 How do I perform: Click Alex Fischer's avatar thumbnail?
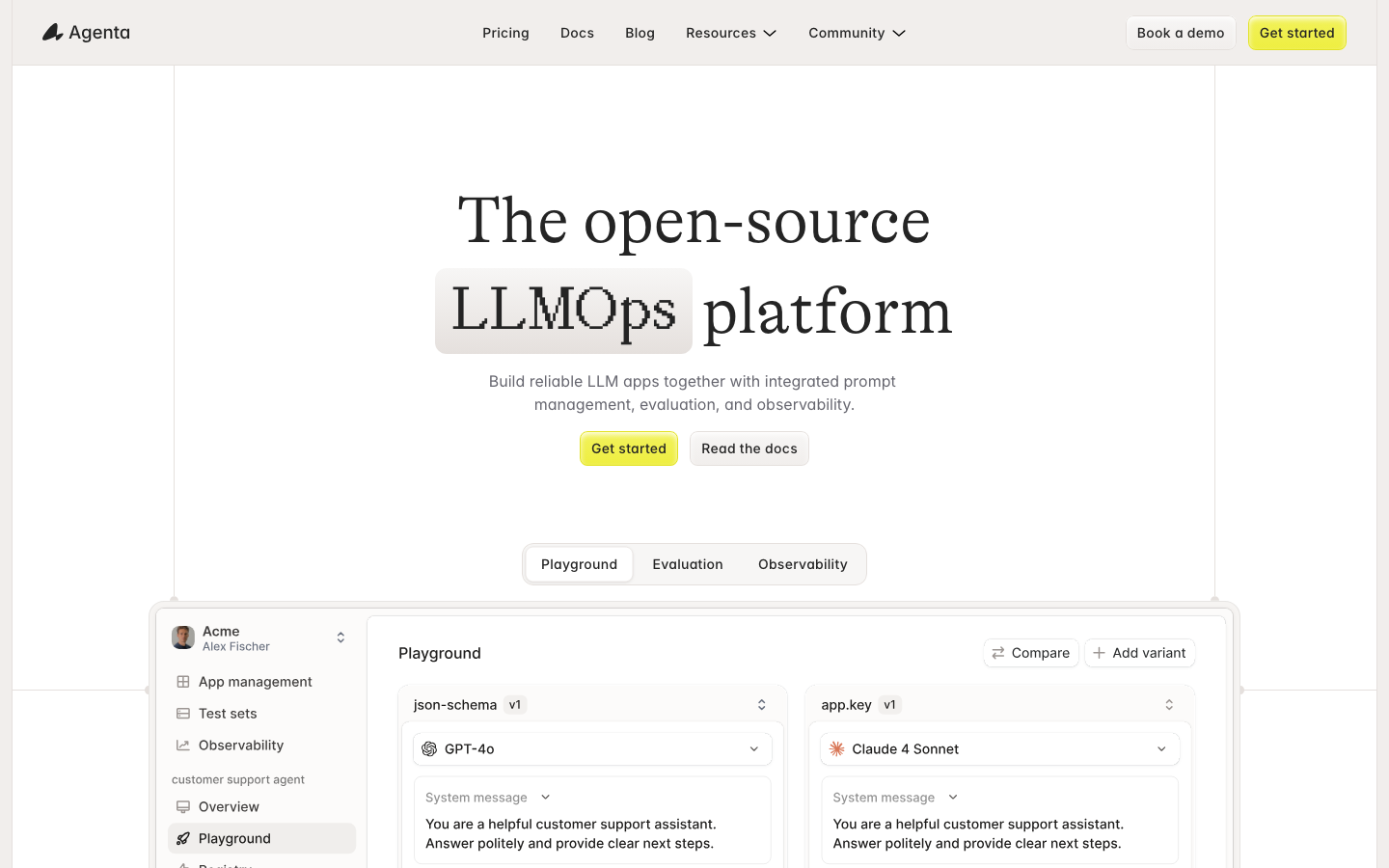coord(183,637)
